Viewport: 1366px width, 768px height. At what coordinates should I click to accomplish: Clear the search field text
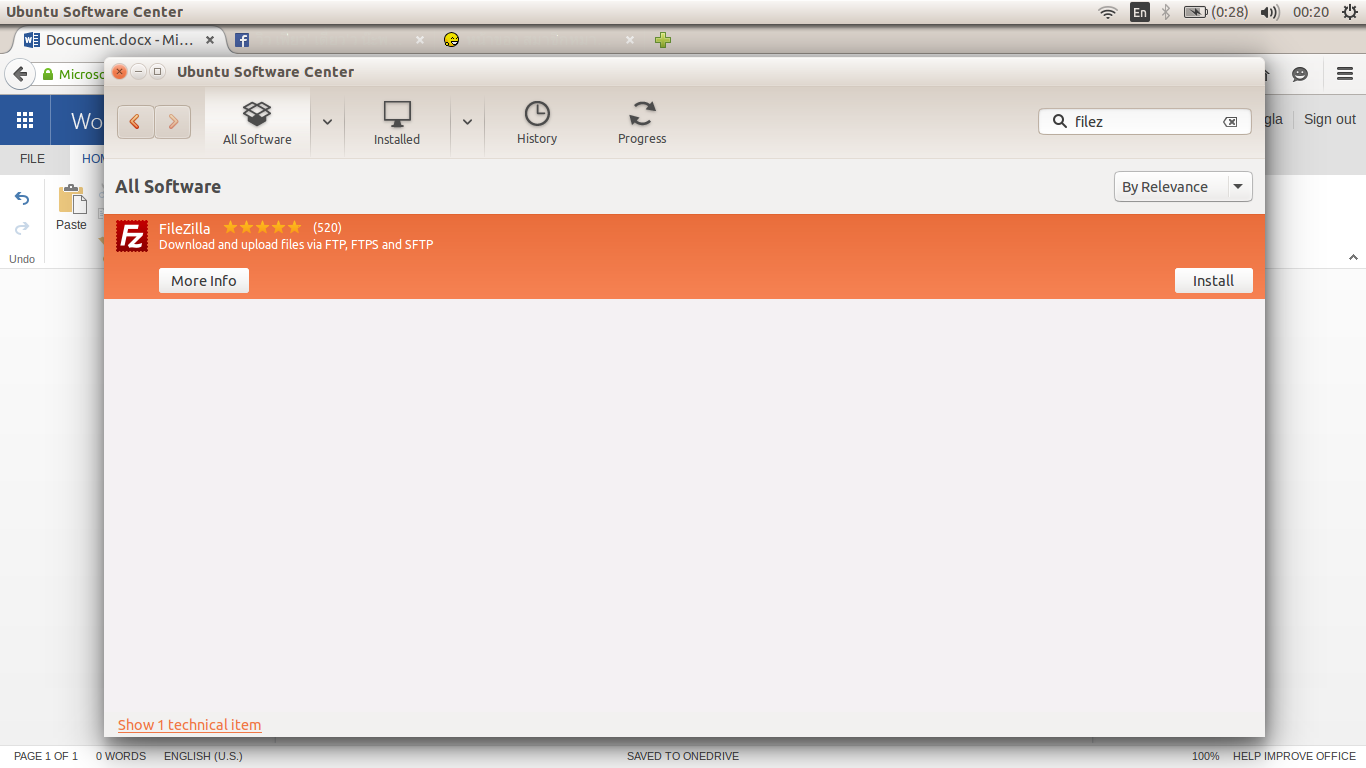(x=1230, y=122)
